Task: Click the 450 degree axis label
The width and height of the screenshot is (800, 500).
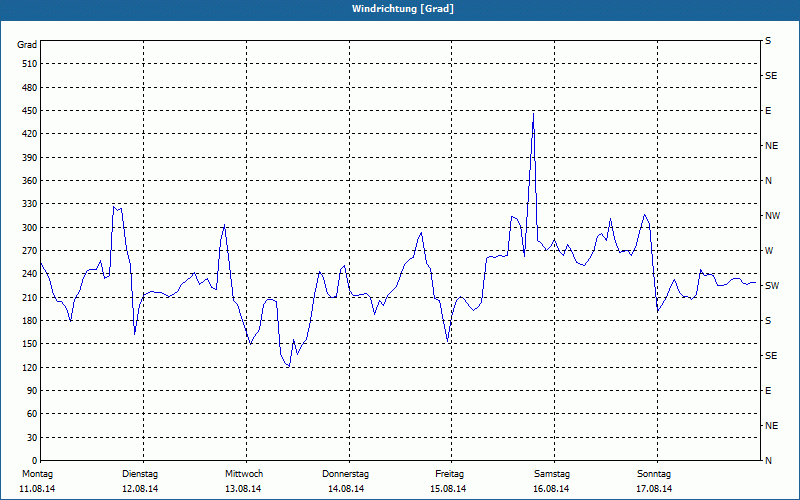Action: 30,111
